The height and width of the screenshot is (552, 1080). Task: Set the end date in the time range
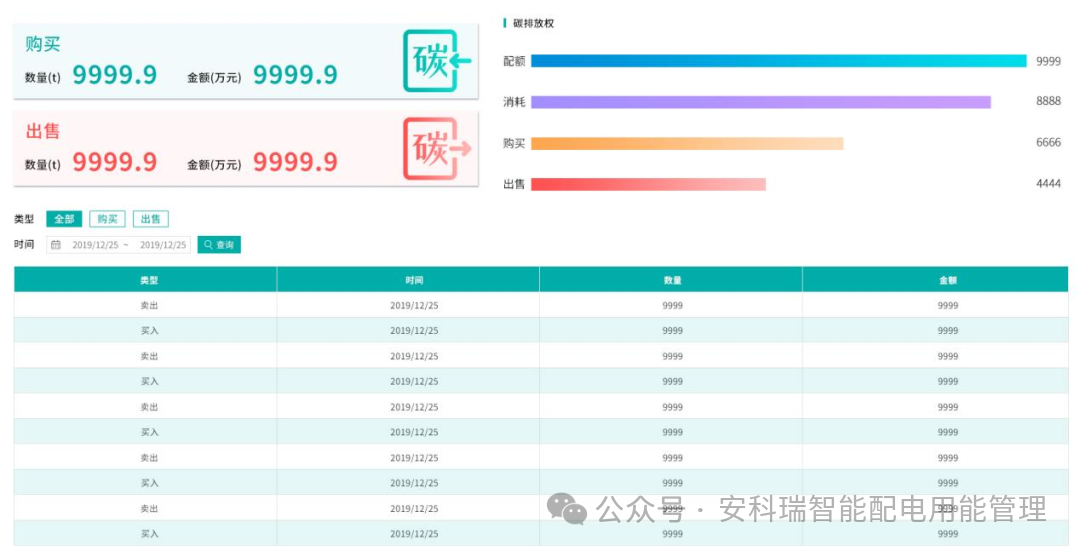point(163,245)
